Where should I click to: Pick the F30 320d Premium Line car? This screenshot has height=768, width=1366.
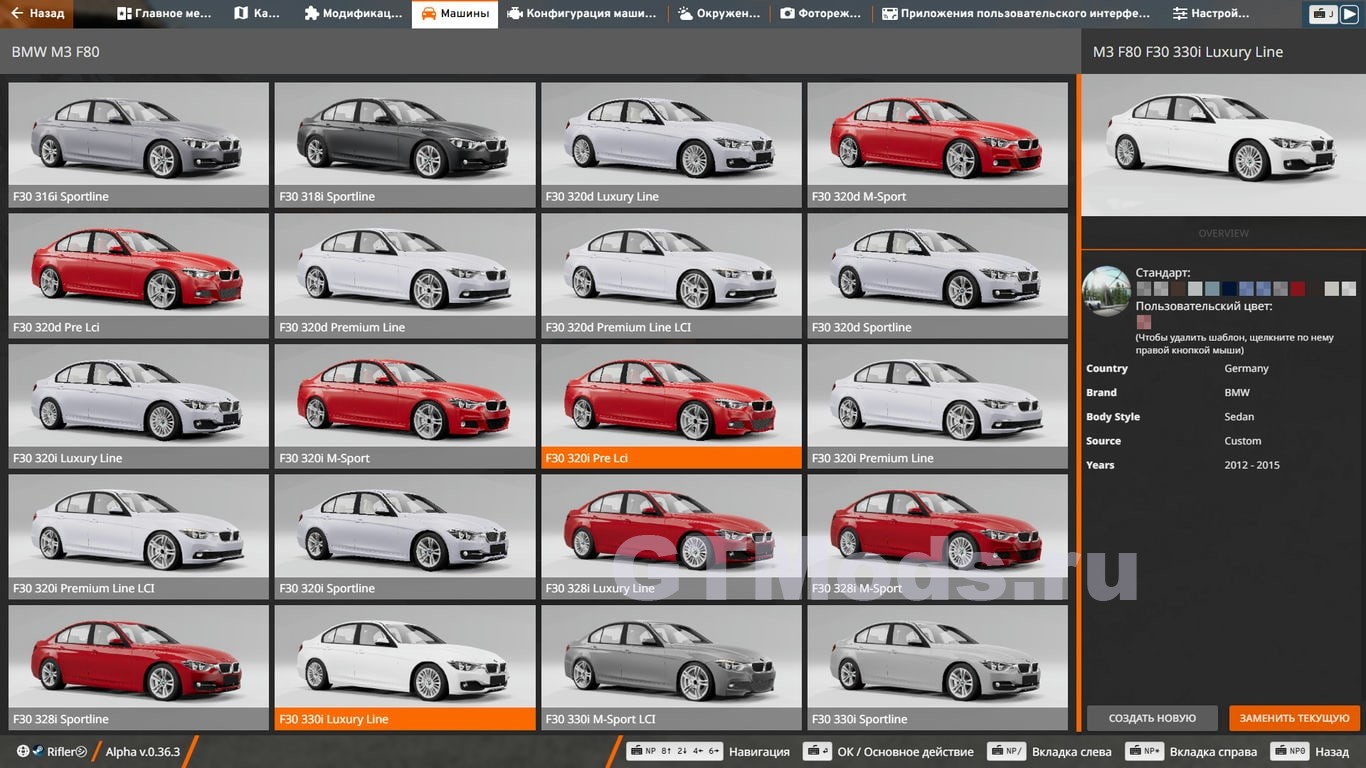click(405, 276)
